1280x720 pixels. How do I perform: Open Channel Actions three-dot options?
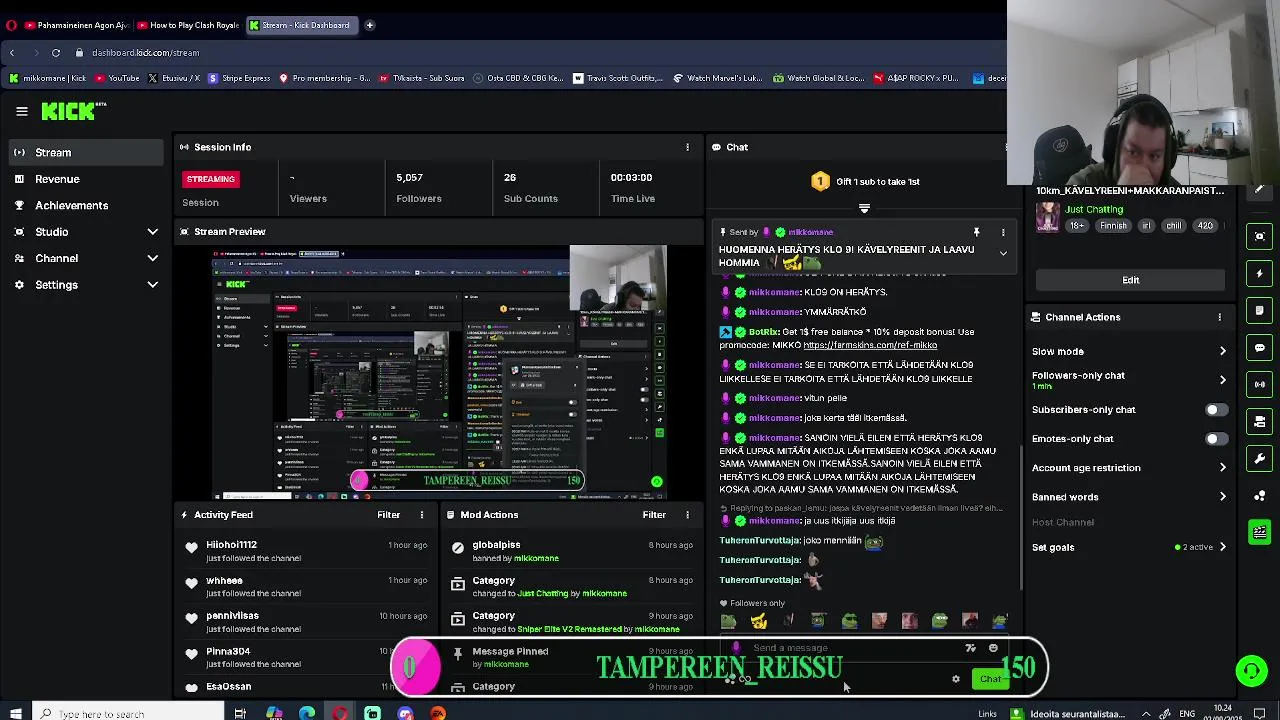pos(1219,317)
